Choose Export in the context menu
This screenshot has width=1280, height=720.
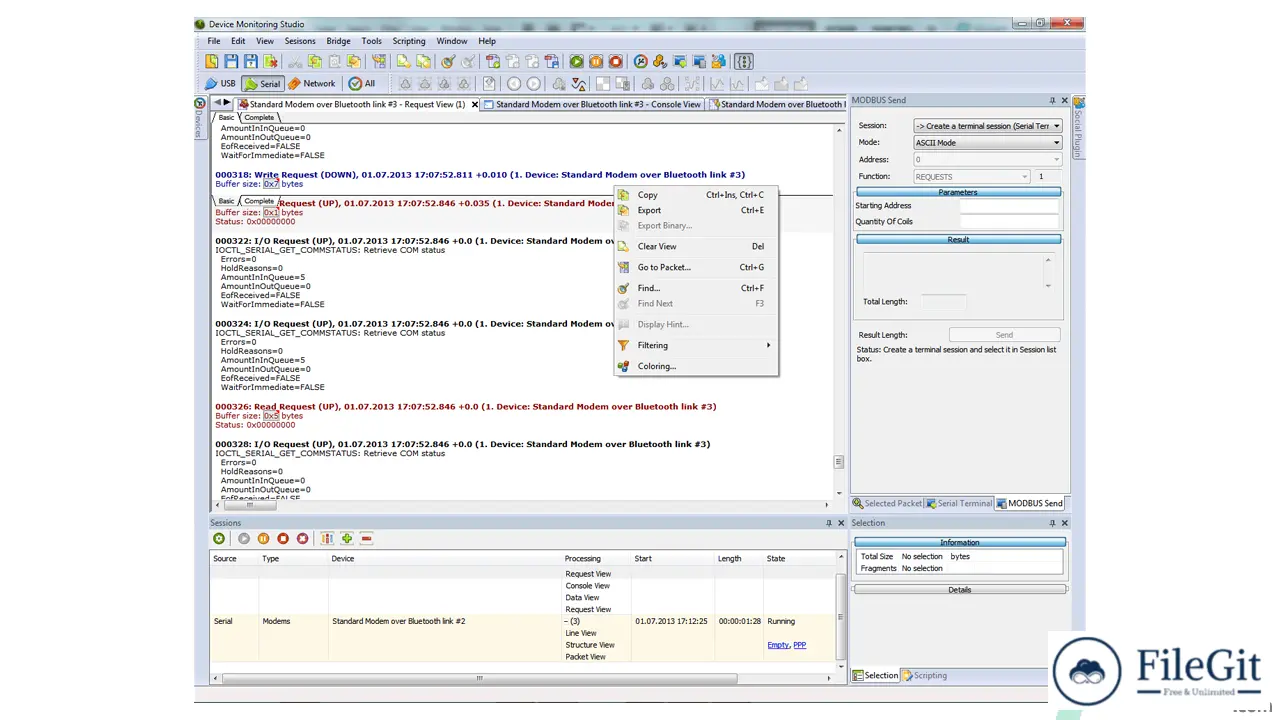[696, 210]
